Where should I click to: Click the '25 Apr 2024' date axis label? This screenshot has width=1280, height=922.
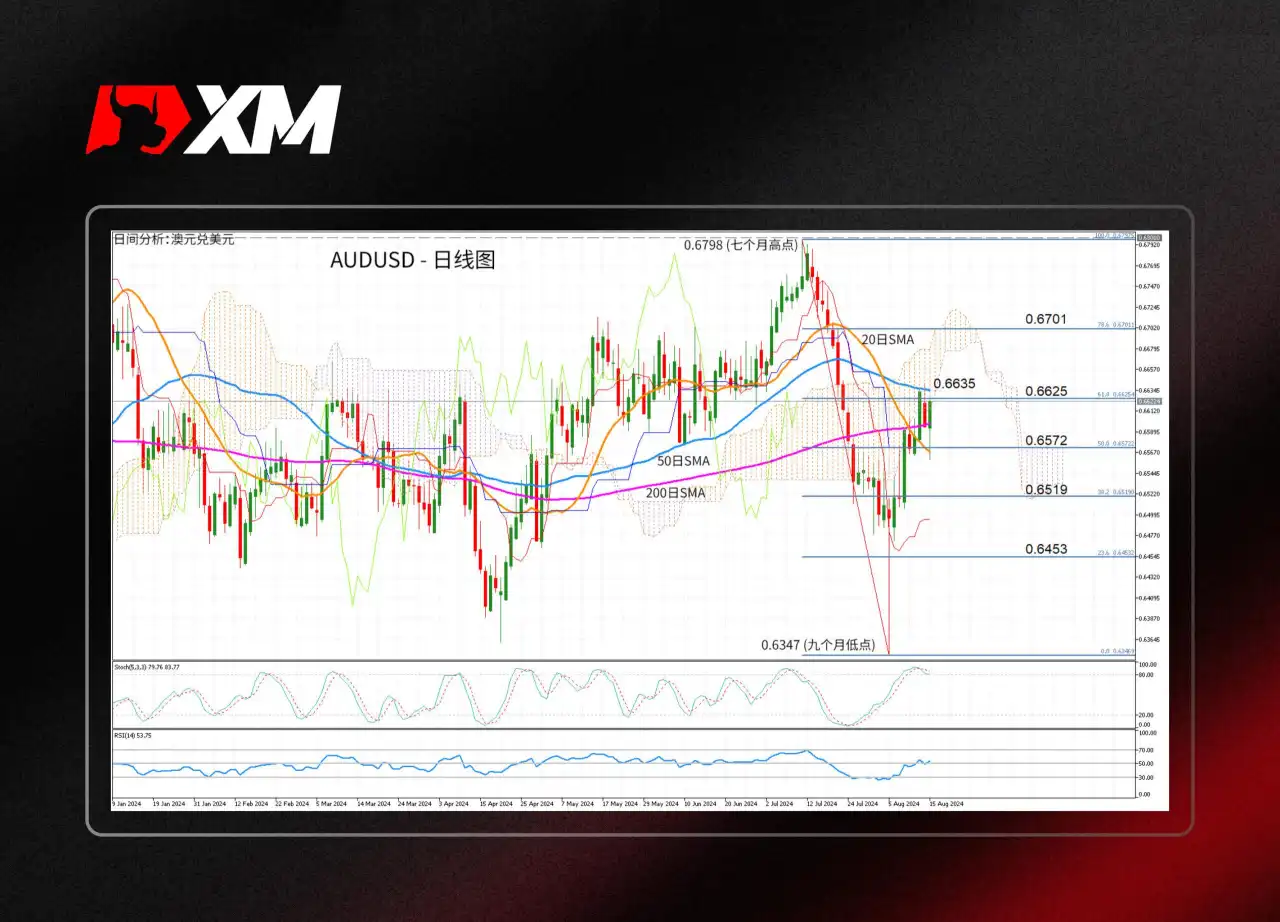click(537, 804)
